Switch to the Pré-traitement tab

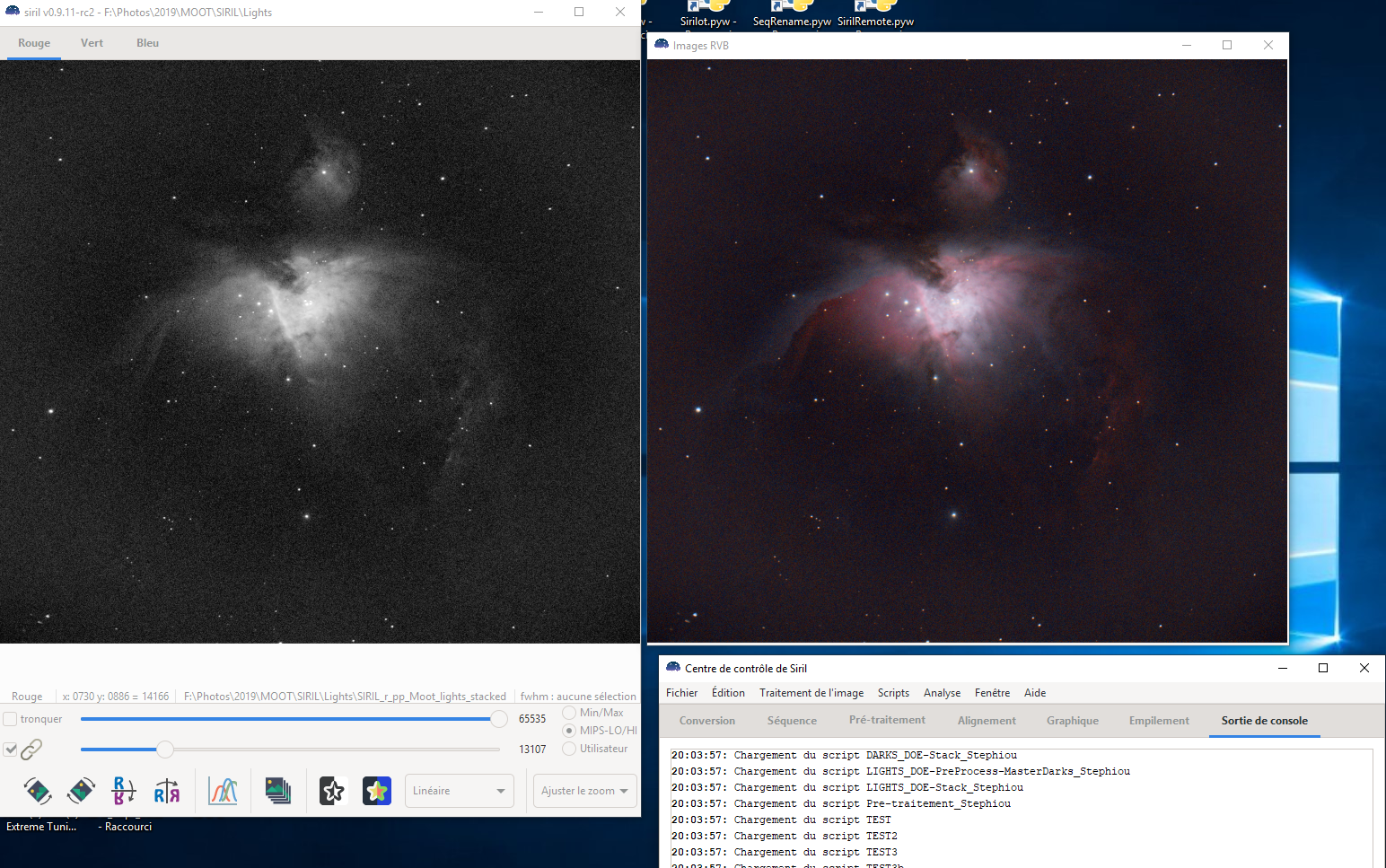[887, 721]
